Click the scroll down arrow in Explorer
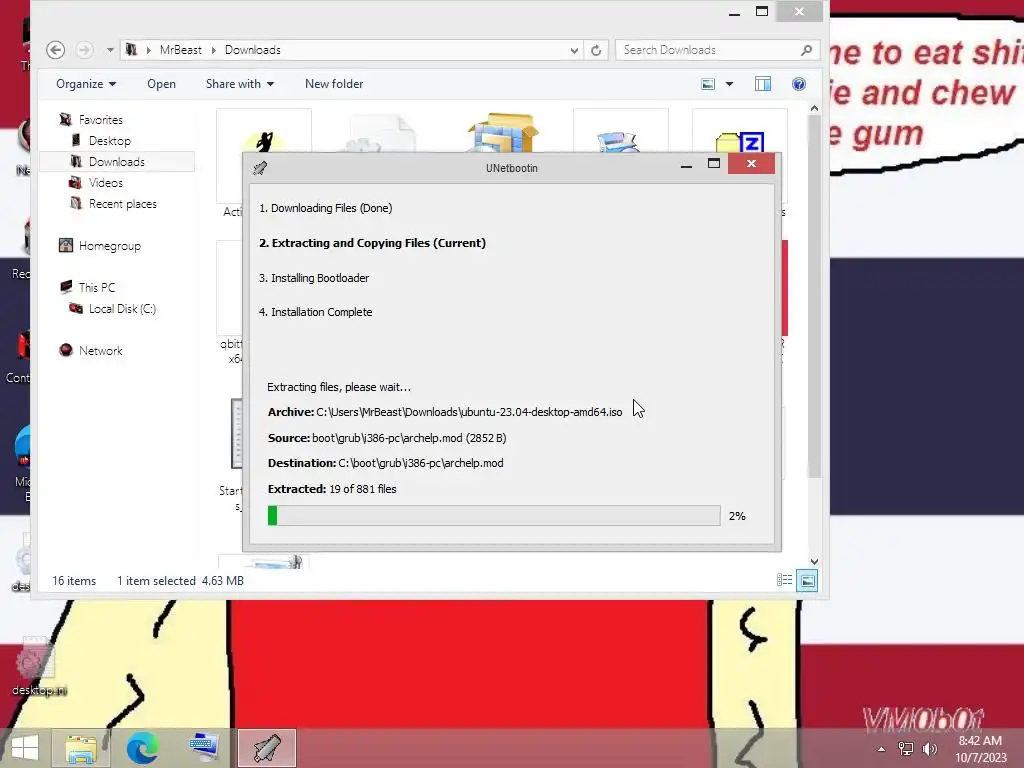Screen dimensions: 1024x768 pos(814,561)
